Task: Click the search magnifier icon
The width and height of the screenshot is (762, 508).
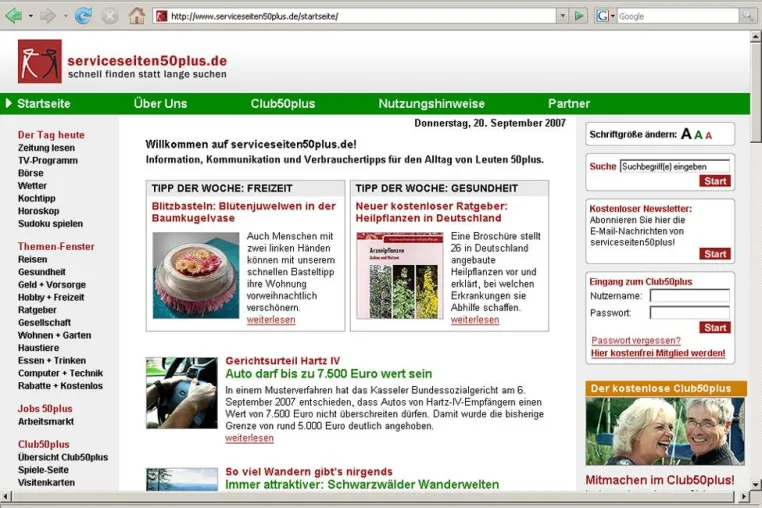Action: click(746, 16)
